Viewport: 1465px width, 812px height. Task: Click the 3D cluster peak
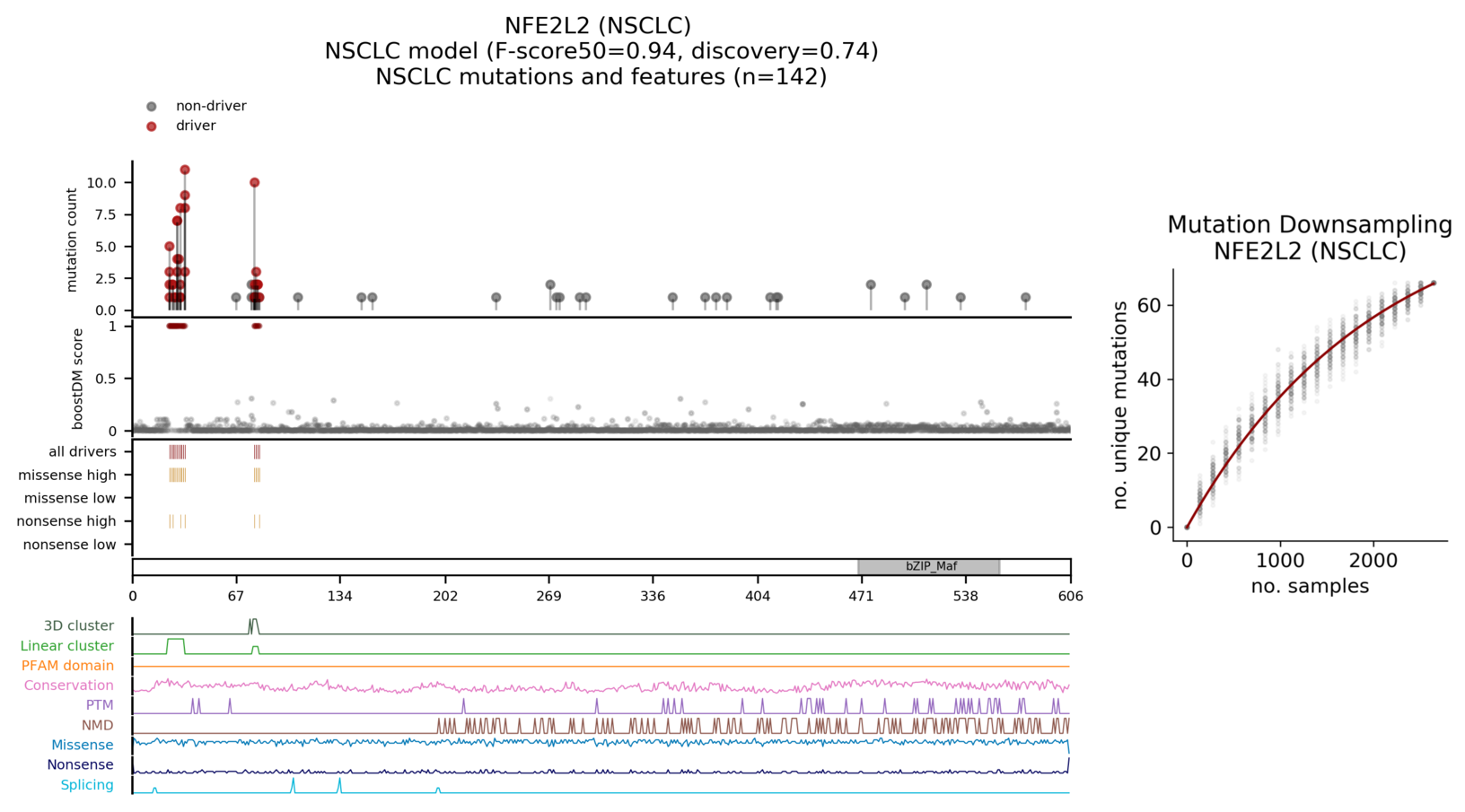click(x=254, y=621)
